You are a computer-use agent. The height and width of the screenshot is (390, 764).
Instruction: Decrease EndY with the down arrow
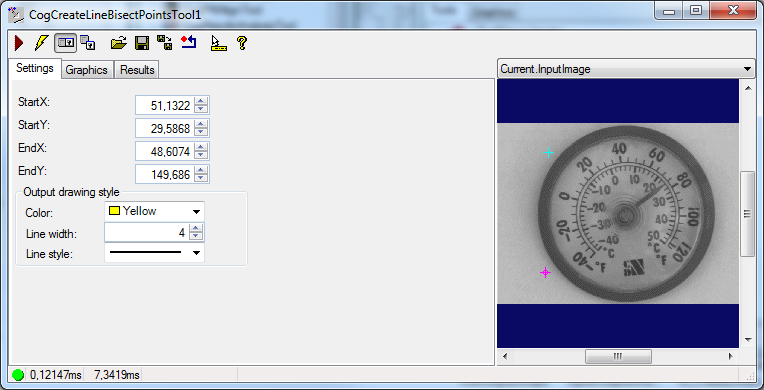(201, 178)
